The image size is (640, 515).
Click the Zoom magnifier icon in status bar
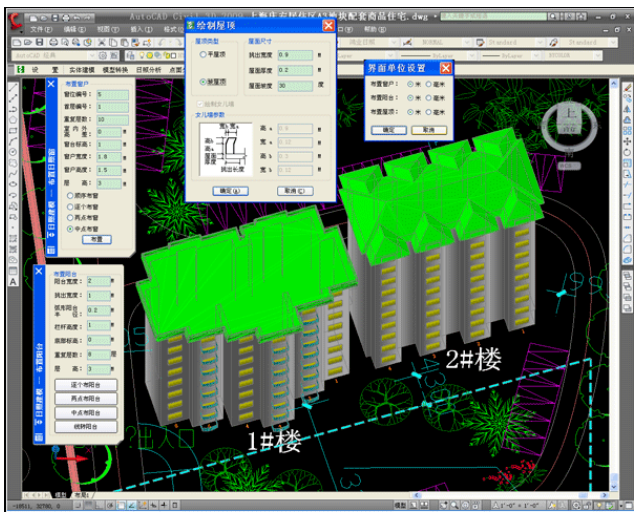coord(454,505)
